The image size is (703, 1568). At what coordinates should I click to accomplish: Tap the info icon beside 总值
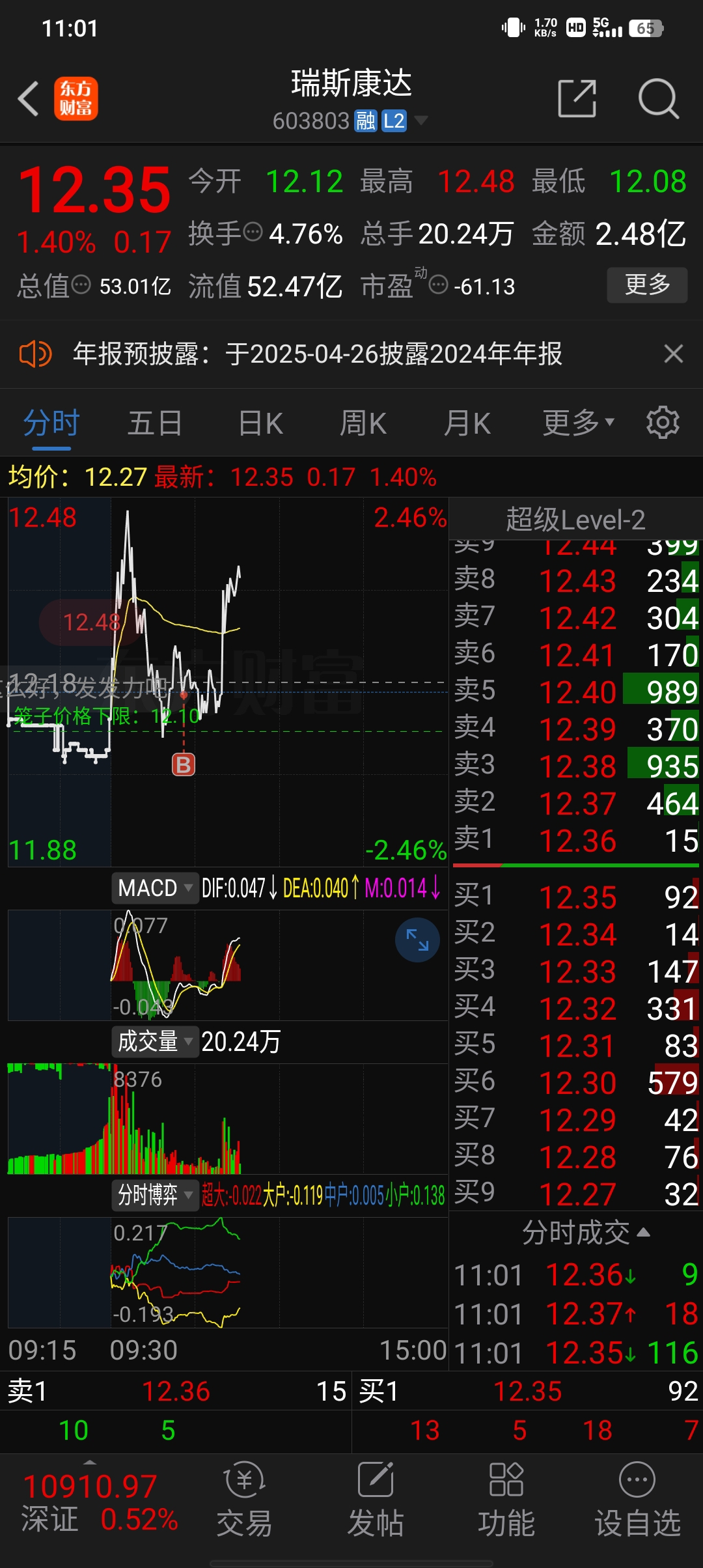tap(81, 285)
